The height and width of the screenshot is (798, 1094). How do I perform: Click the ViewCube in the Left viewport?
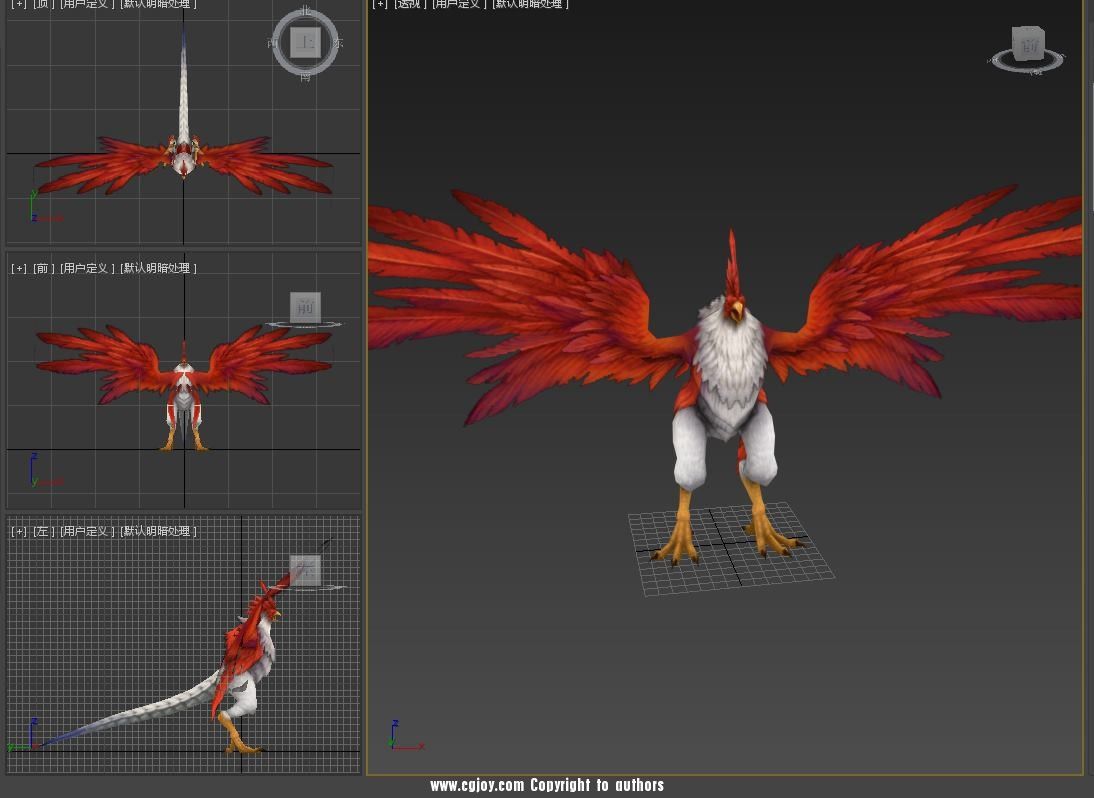tap(305, 570)
